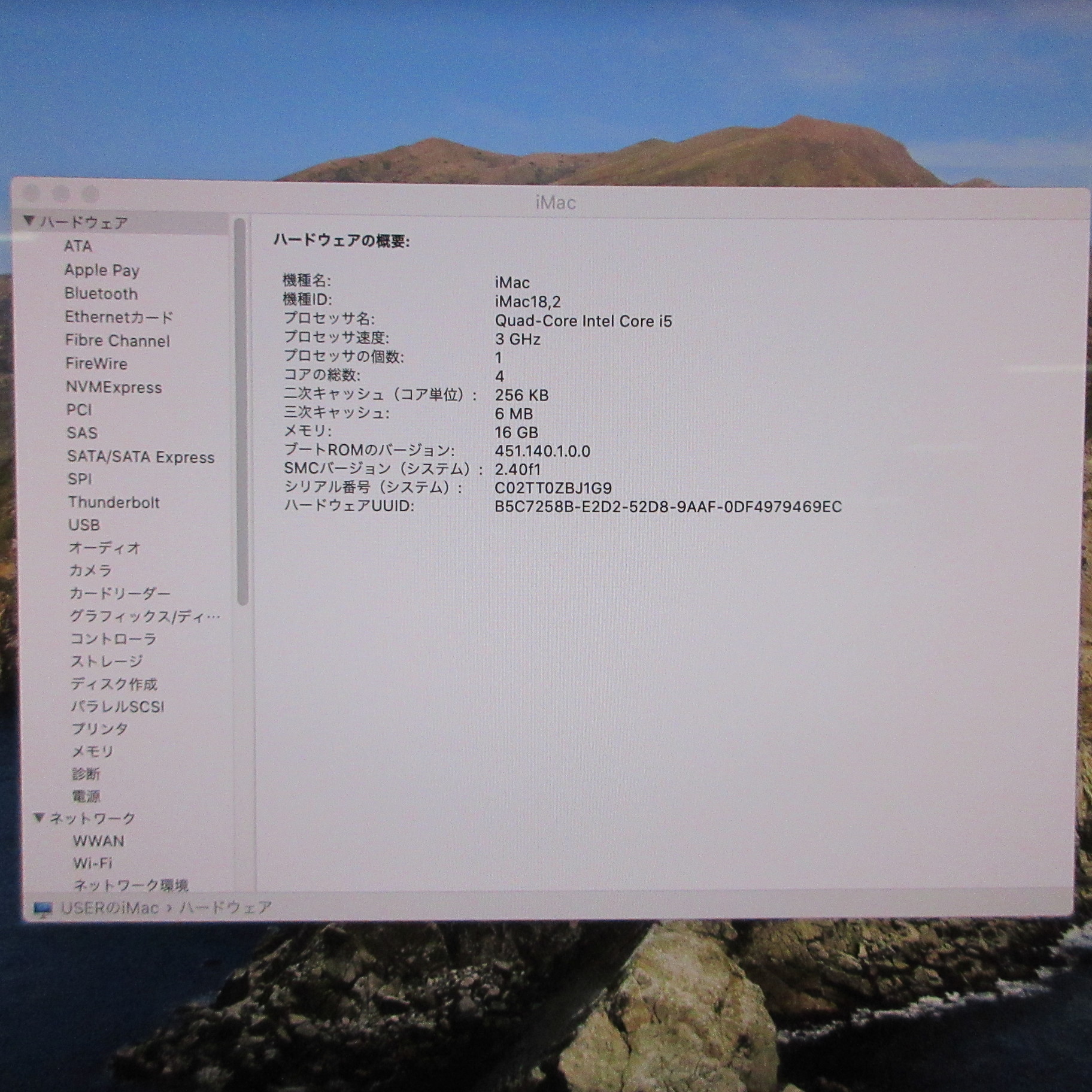1092x1092 pixels.
Task: Select カメラ in the sidebar
Action: [x=90, y=571]
